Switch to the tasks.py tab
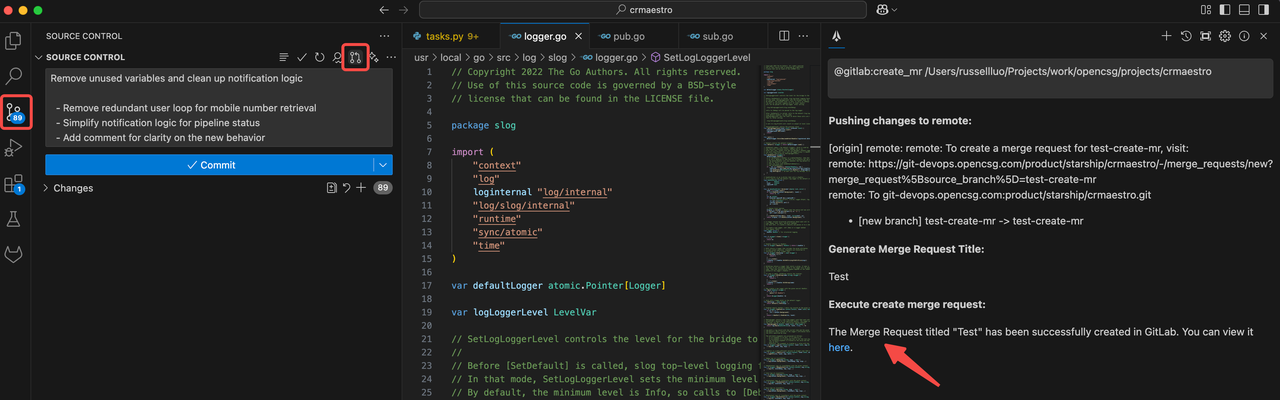Viewport: 1280px width, 400px height. pyautogui.click(x=447, y=36)
